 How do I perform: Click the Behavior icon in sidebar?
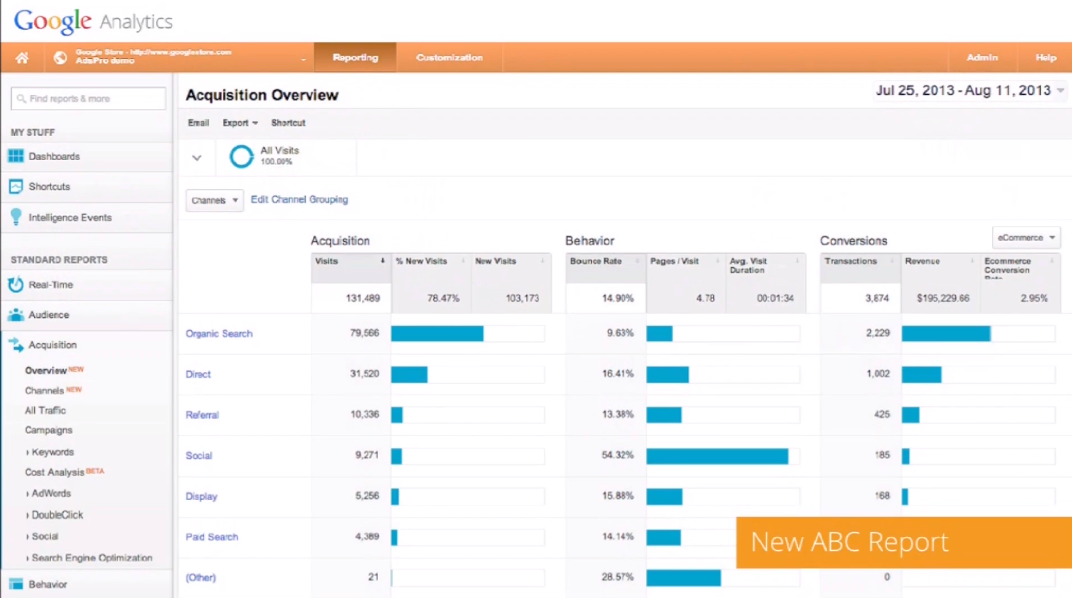click(15, 584)
